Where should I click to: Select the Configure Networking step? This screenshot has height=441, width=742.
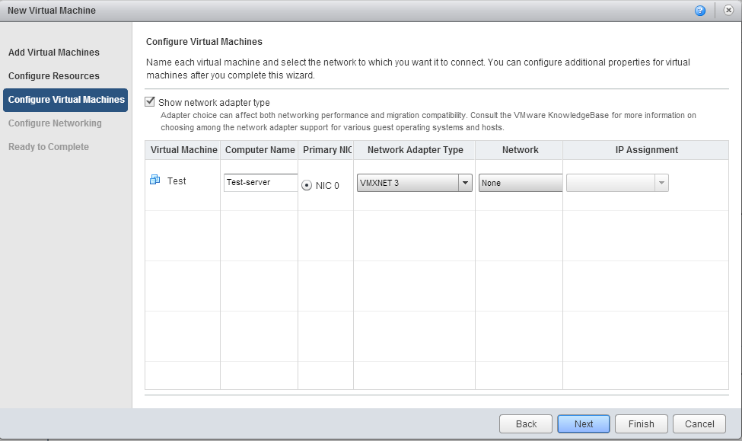[55, 123]
